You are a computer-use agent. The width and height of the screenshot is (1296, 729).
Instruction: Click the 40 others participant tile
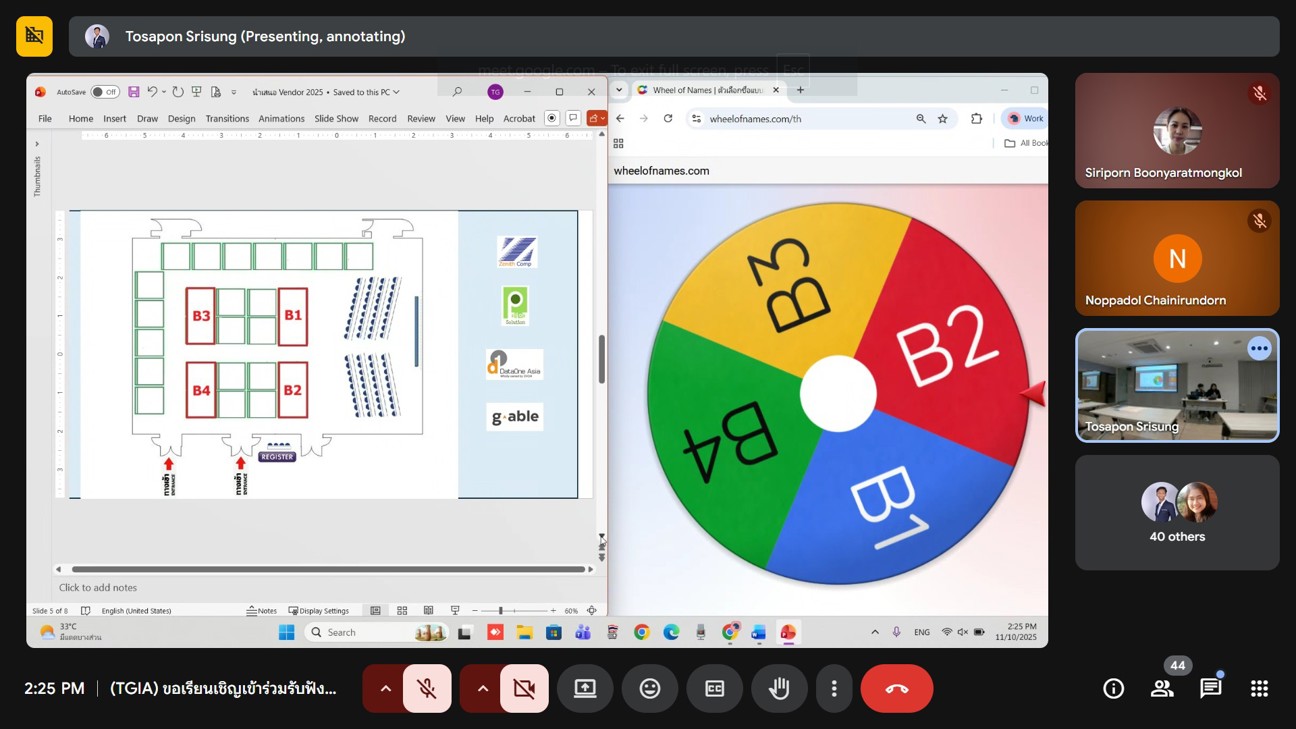click(x=1177, y=513)
